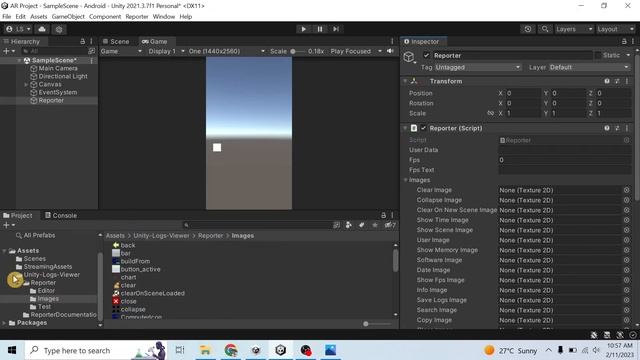Open the Tag Untagged dropdown
The height and width of the screenshot is (360, 640).
[x=478, y=67]
